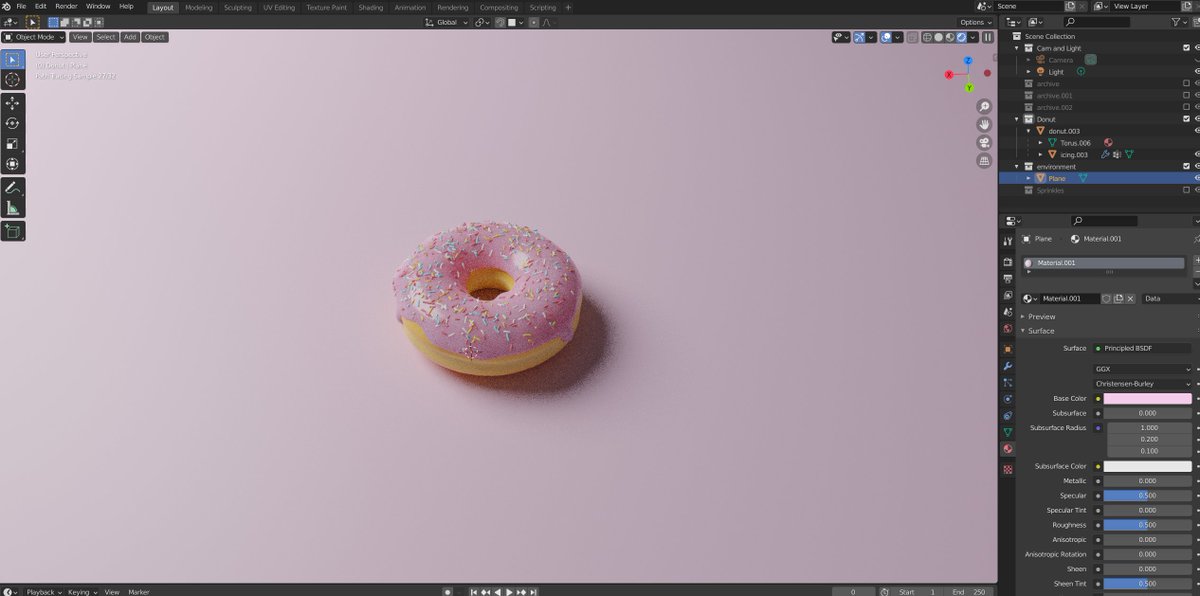Expand the Preview panel
The image size is (1200, 596).
pos(1041,316)
